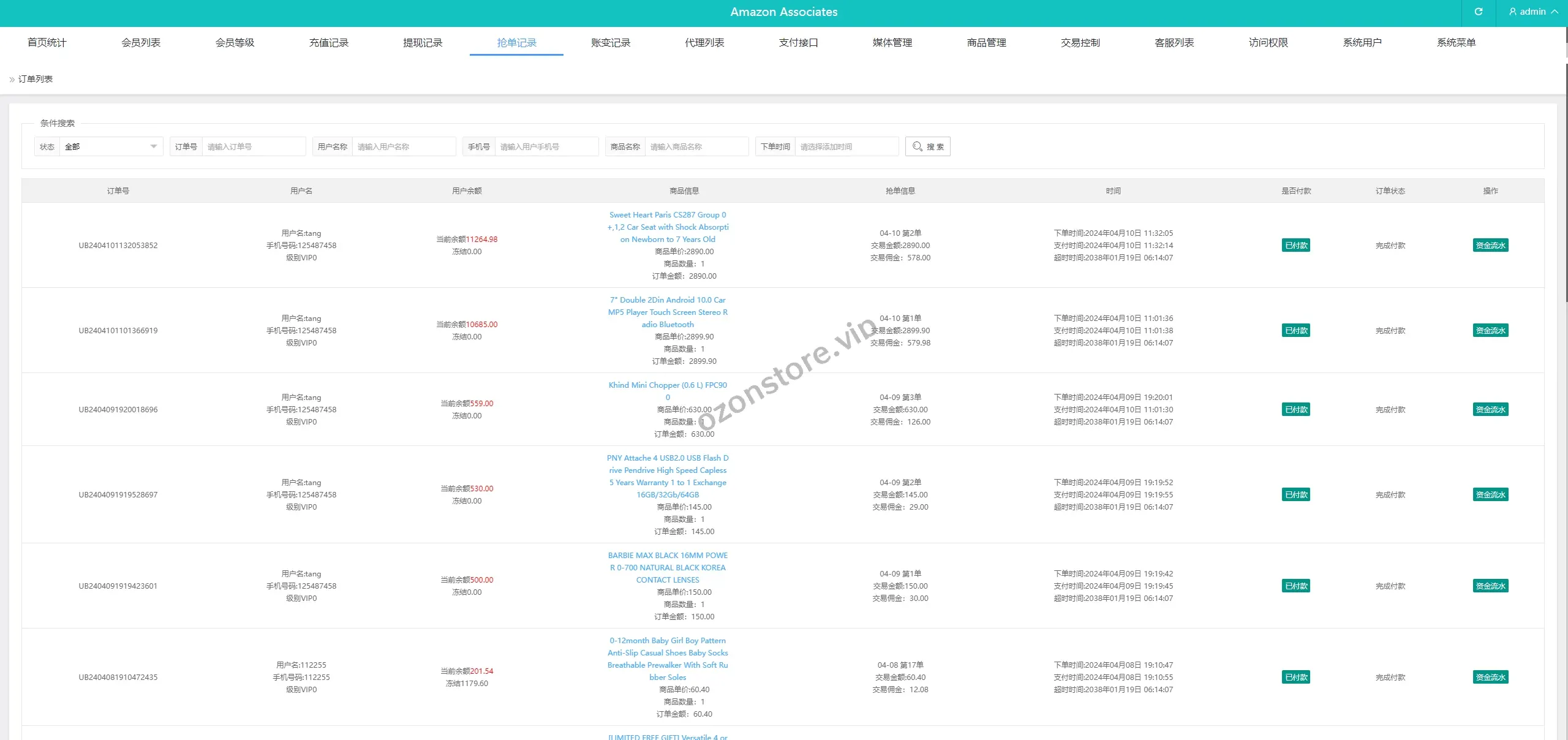Open the 商品管理 menu item
Image resolution: width=1568 pixels, height=740 pixels.
coord(986,42)
